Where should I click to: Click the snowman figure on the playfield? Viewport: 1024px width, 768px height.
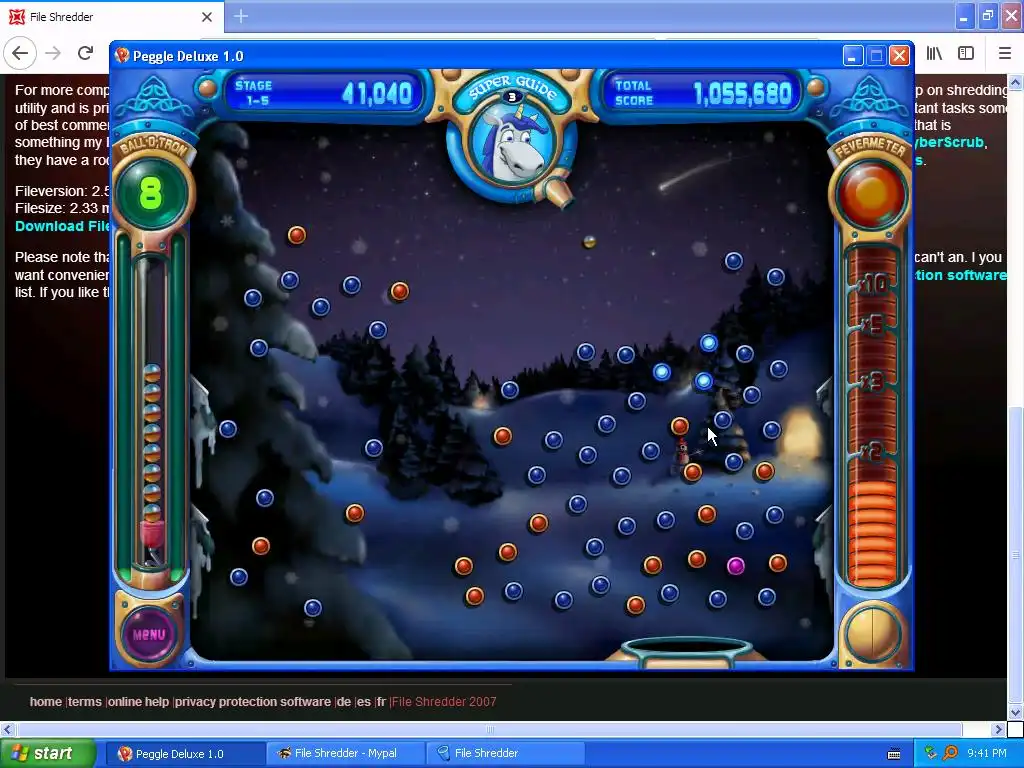(x=682, y=452)
